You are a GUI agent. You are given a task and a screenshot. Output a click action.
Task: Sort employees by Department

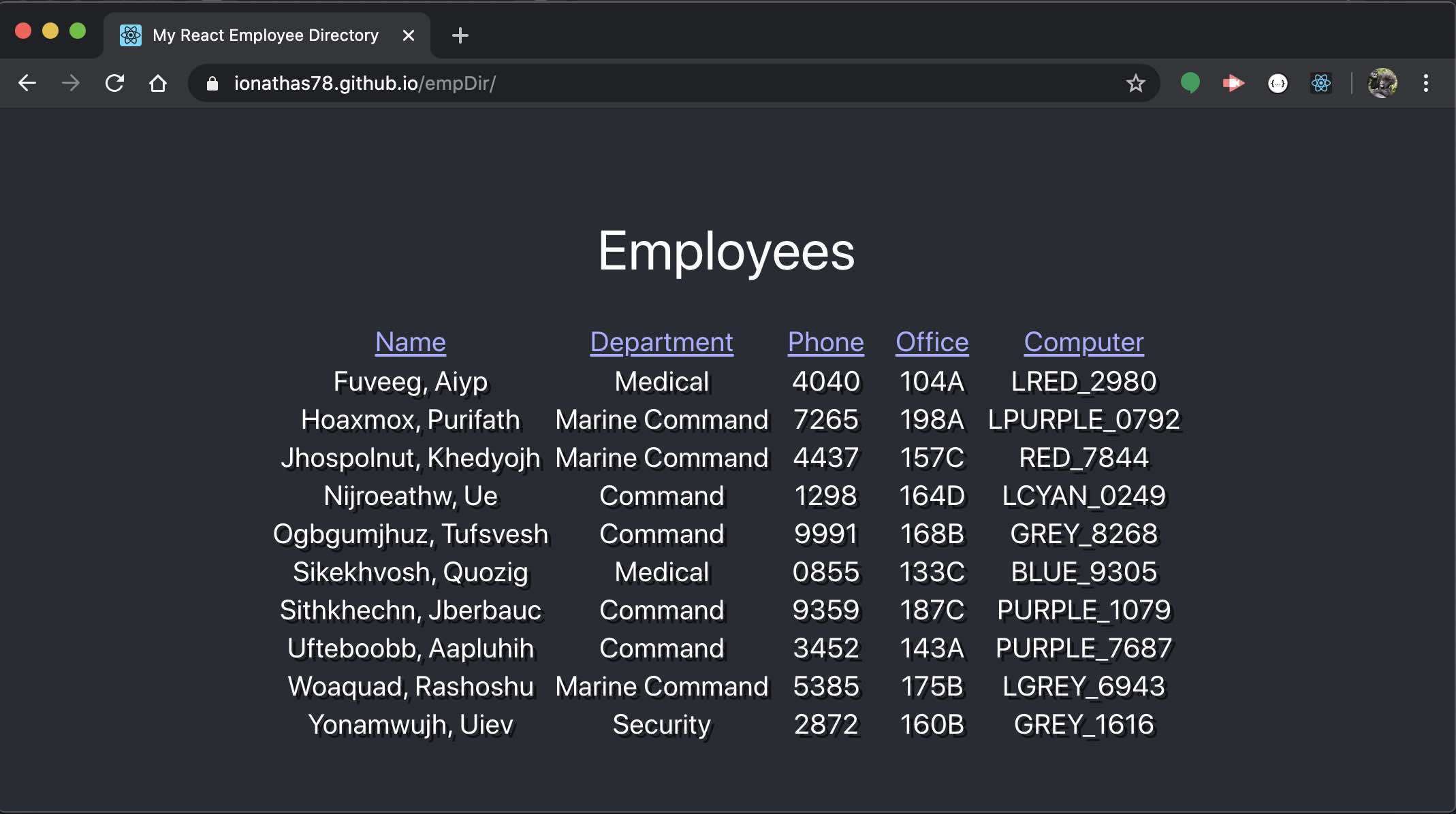tap(661, 342)
